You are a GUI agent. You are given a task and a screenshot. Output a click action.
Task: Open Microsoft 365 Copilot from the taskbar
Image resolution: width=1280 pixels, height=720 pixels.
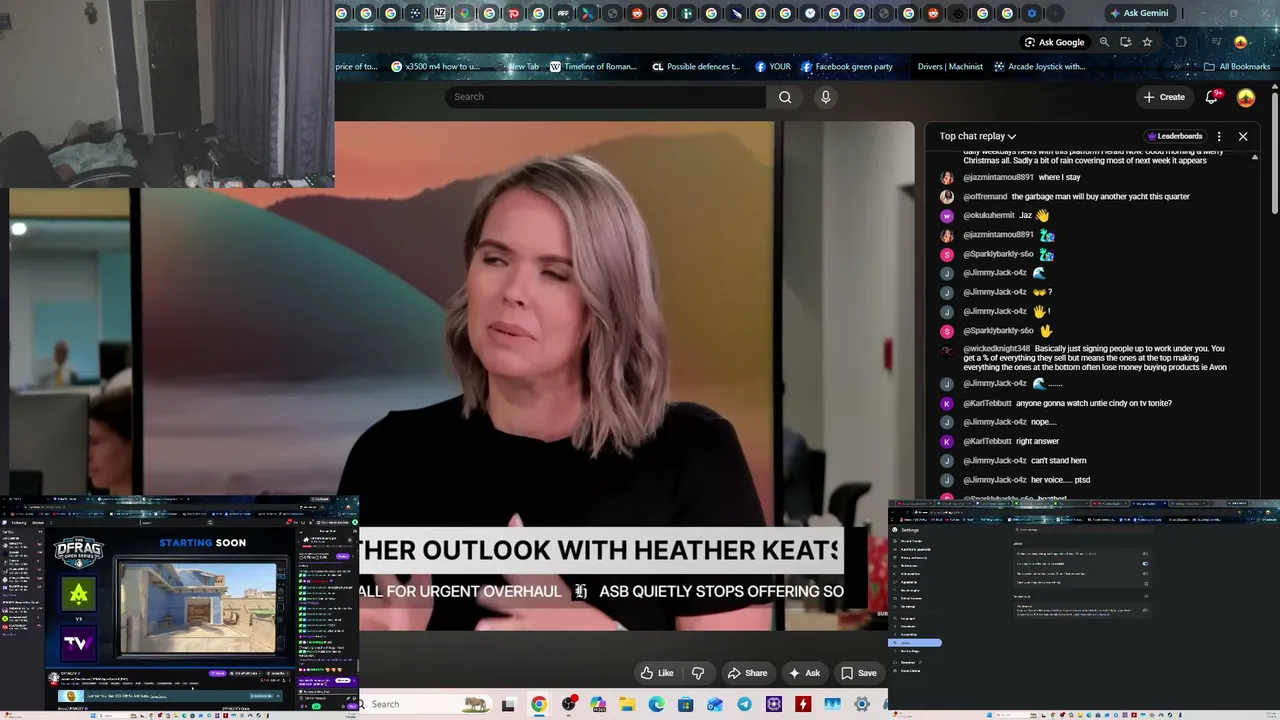point(598,704)
